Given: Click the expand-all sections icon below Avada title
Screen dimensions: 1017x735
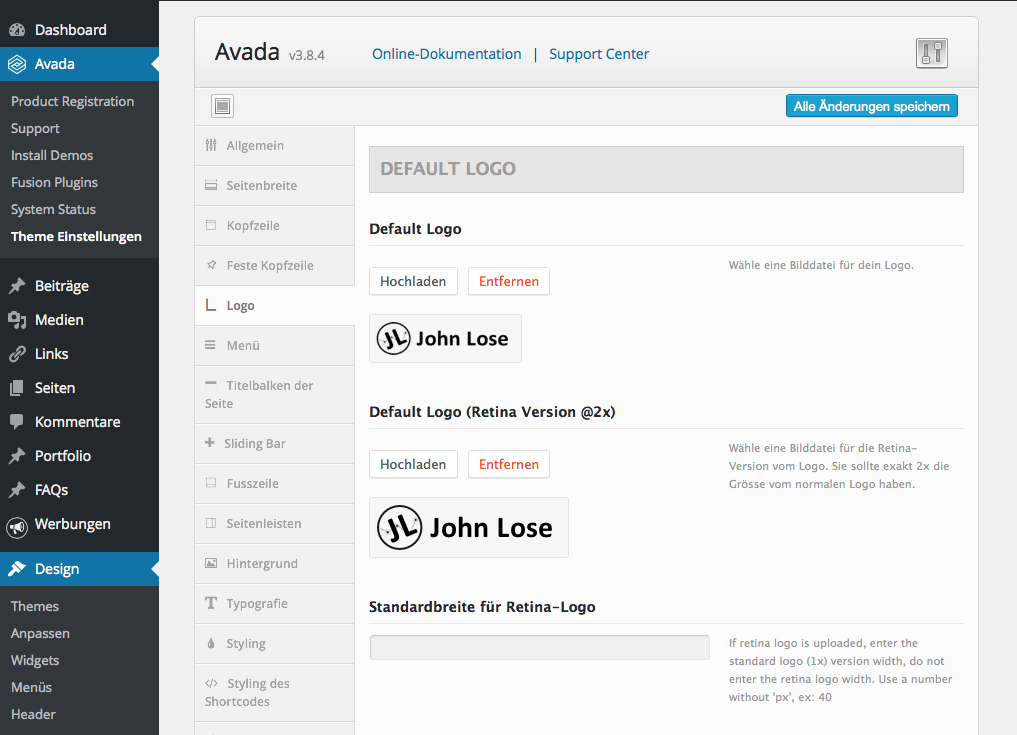Looking at the screenshot, I should coord(222,106).
